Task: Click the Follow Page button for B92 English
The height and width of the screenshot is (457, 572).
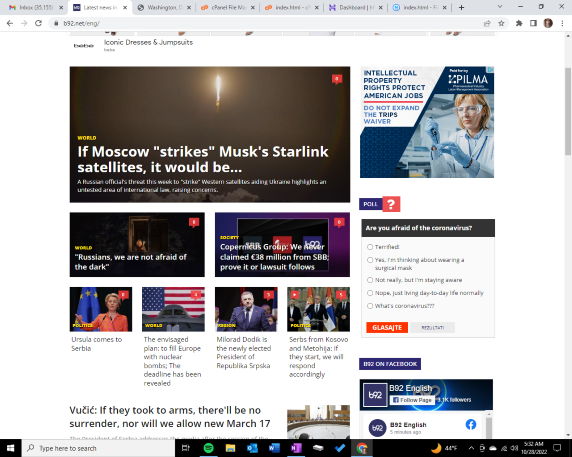Action: tap(412, 400)
